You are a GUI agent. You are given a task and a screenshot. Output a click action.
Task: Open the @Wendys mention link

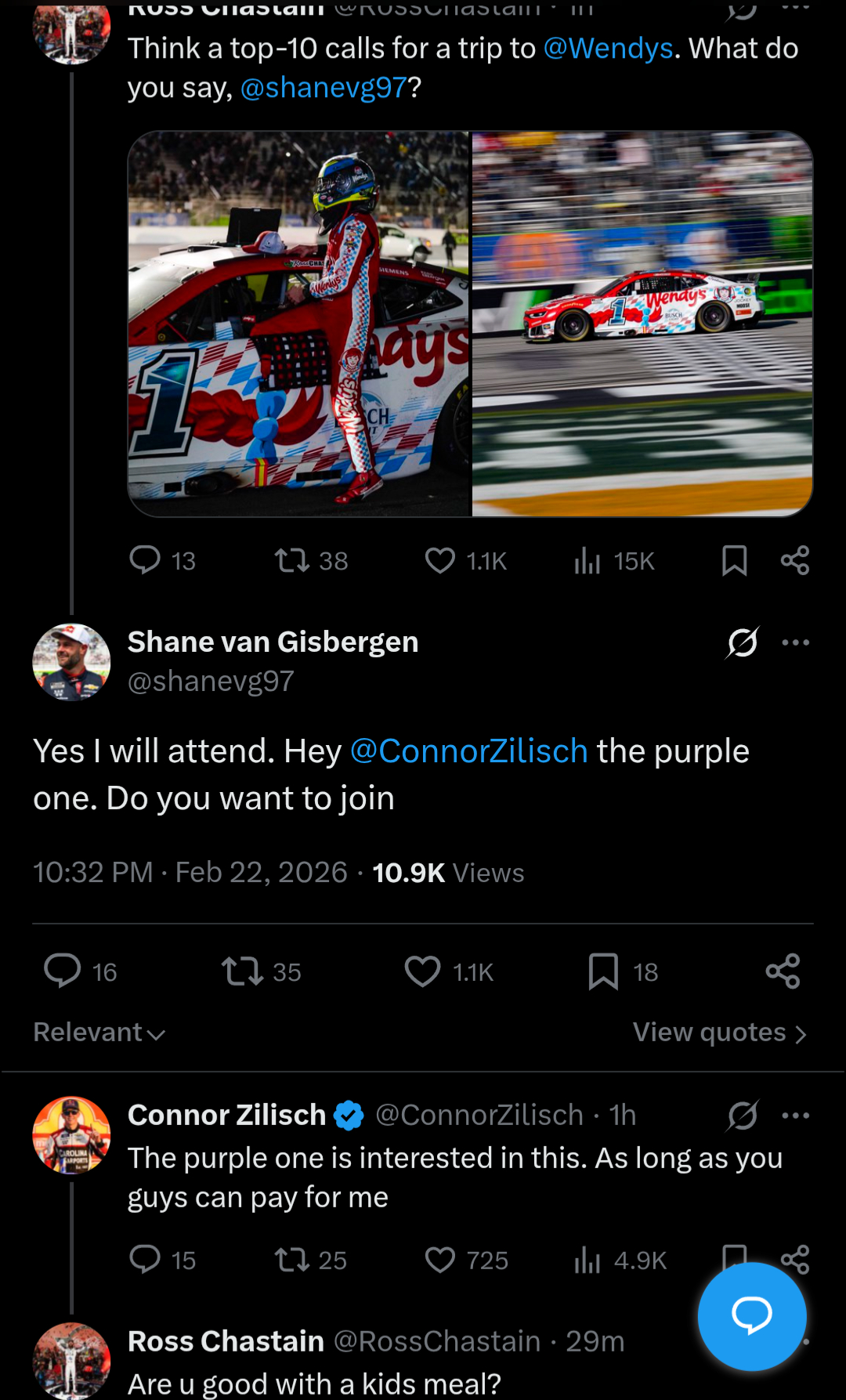tap(609, 49)
